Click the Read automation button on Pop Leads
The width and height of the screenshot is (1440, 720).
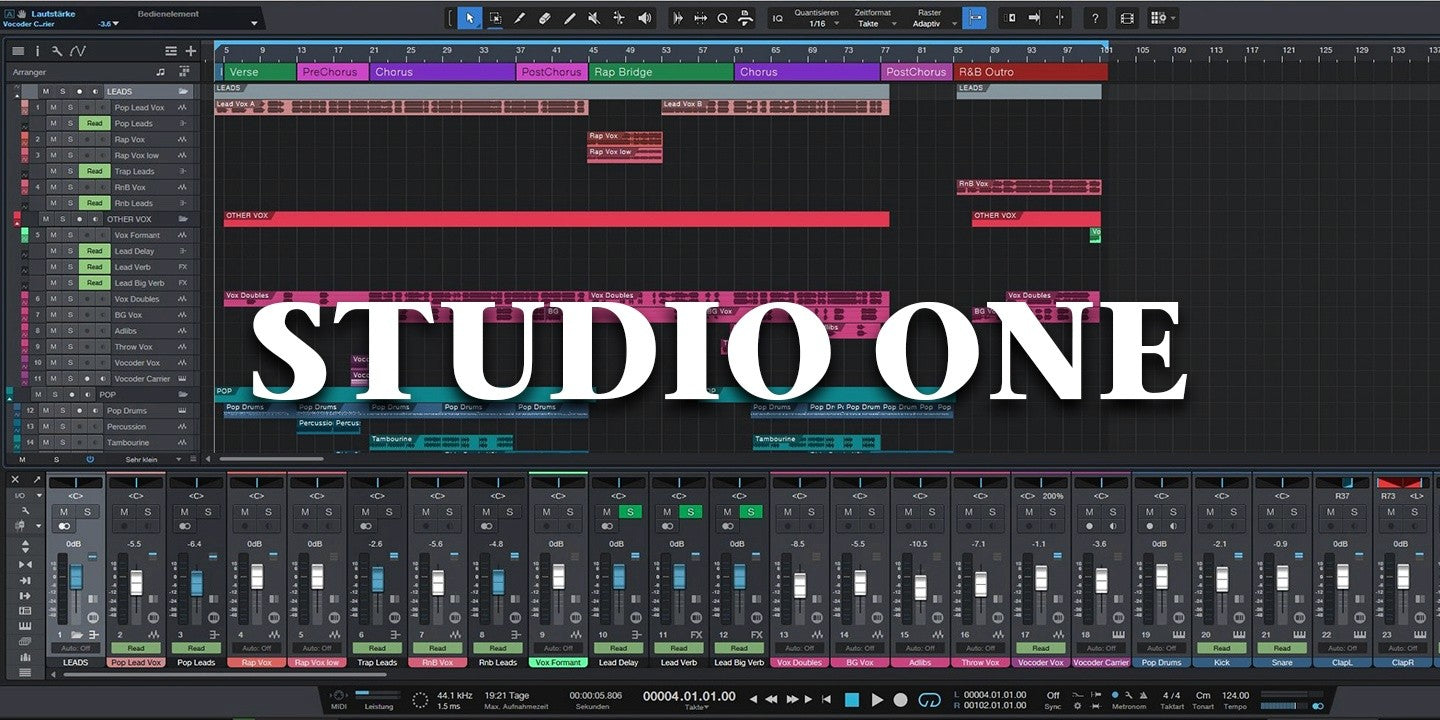click(94, 124)
